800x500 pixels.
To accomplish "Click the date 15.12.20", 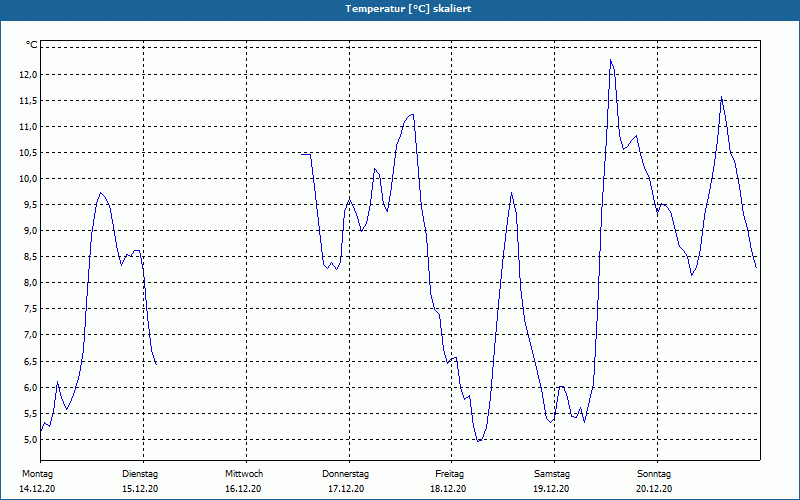I will pyautogui.click(x=140, y=489).
